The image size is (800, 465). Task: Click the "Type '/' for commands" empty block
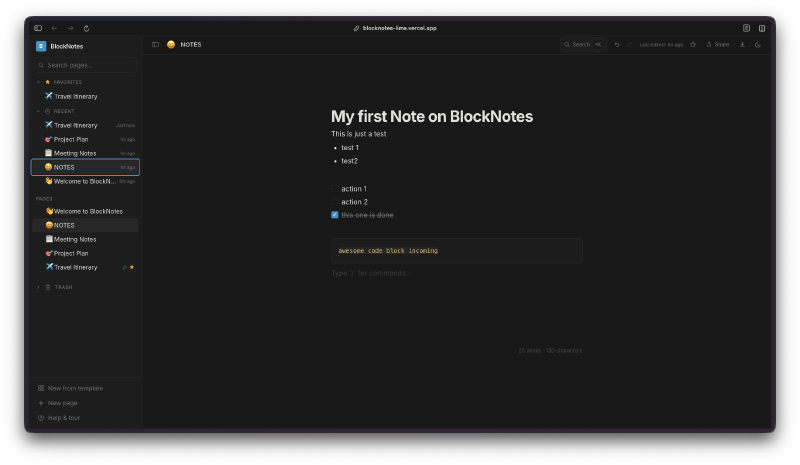tap(371, 273)
